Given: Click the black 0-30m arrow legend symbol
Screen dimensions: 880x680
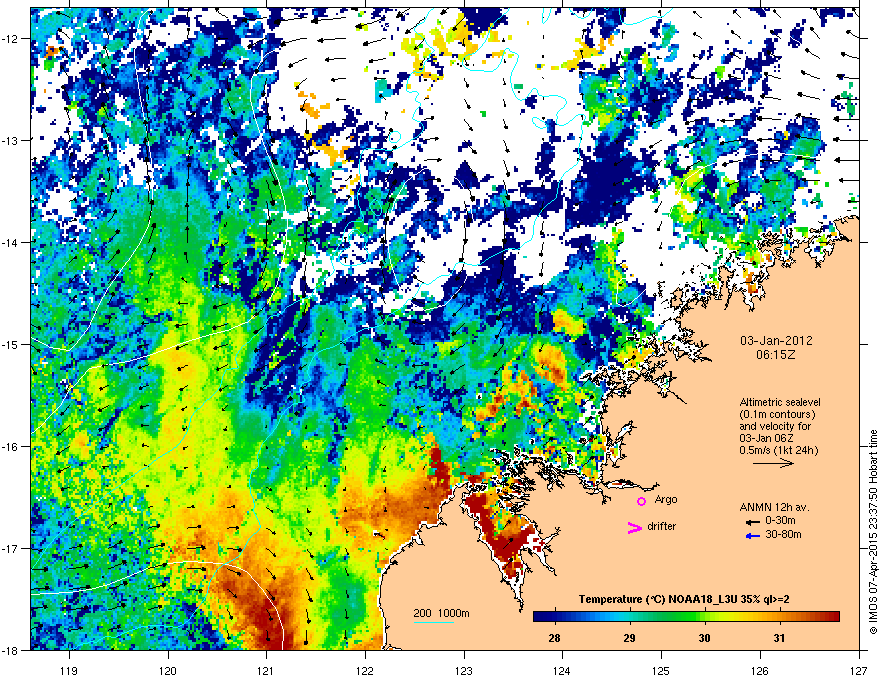Looking at the screenshot, I should click(x=752, y=522).
